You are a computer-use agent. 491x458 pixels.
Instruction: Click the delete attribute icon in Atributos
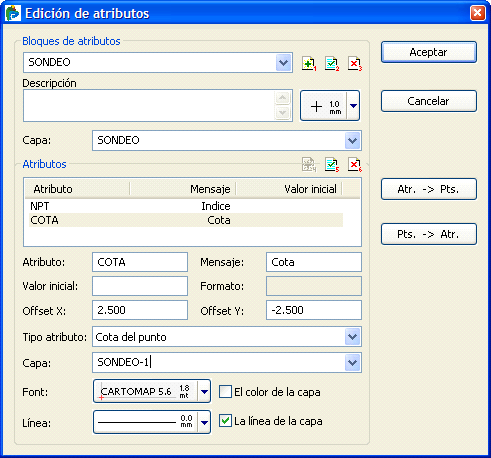tap(355, 164)
